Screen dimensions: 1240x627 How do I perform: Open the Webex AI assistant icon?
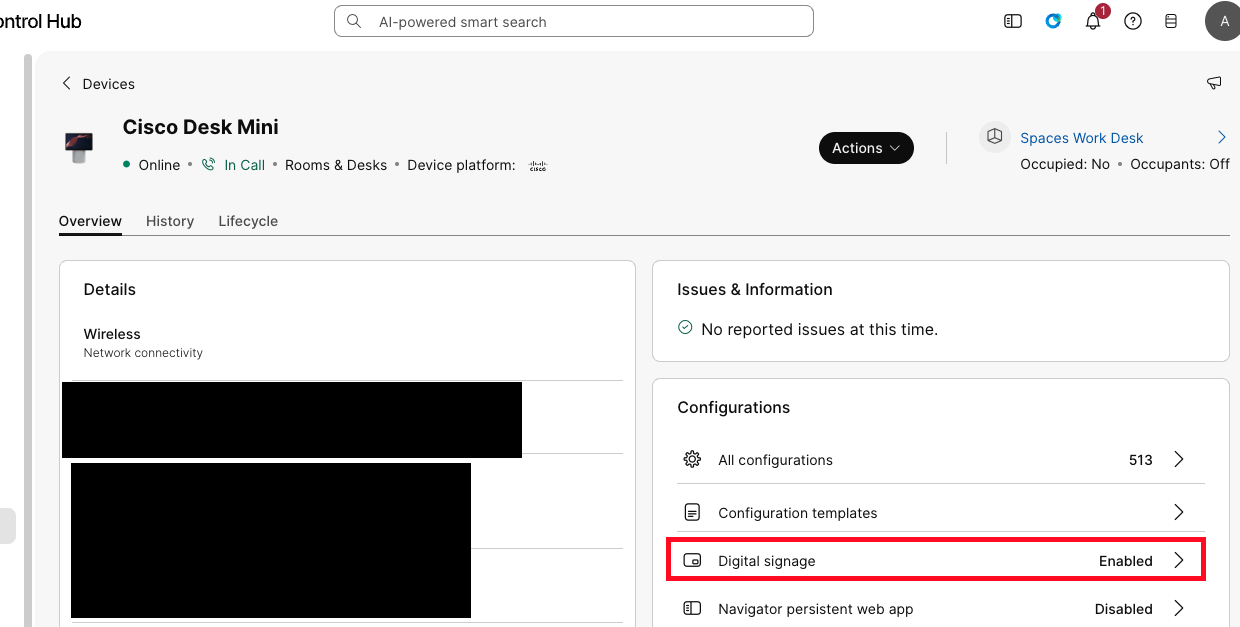(1053, 21)
